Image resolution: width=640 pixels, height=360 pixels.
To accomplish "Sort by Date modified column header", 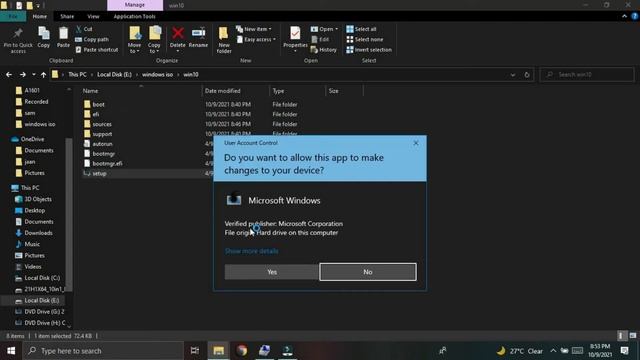I will coord(222,91).
